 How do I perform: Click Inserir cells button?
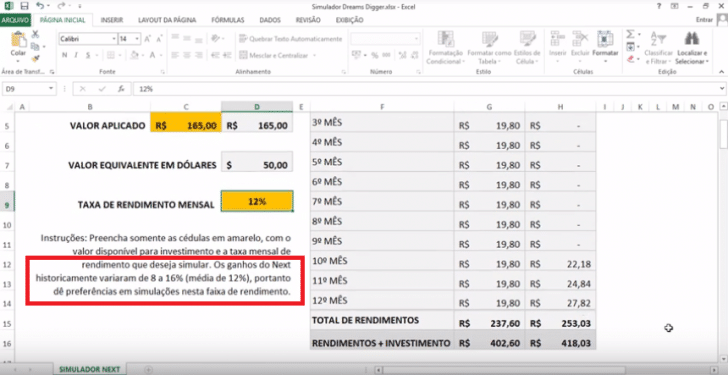click(558, 48)
